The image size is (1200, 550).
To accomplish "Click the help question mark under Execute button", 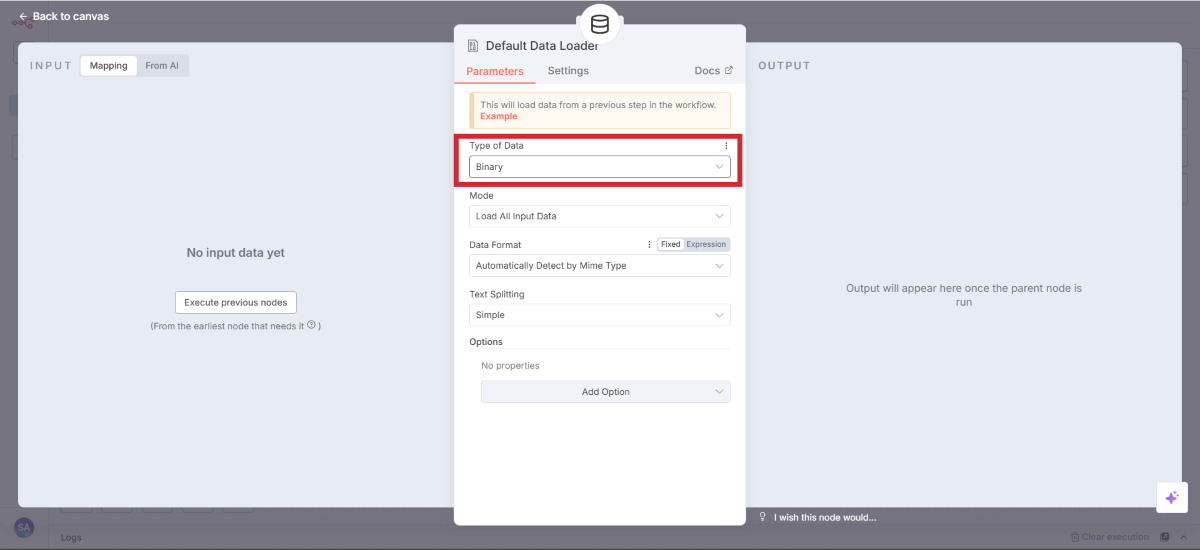I will (311, 325).
